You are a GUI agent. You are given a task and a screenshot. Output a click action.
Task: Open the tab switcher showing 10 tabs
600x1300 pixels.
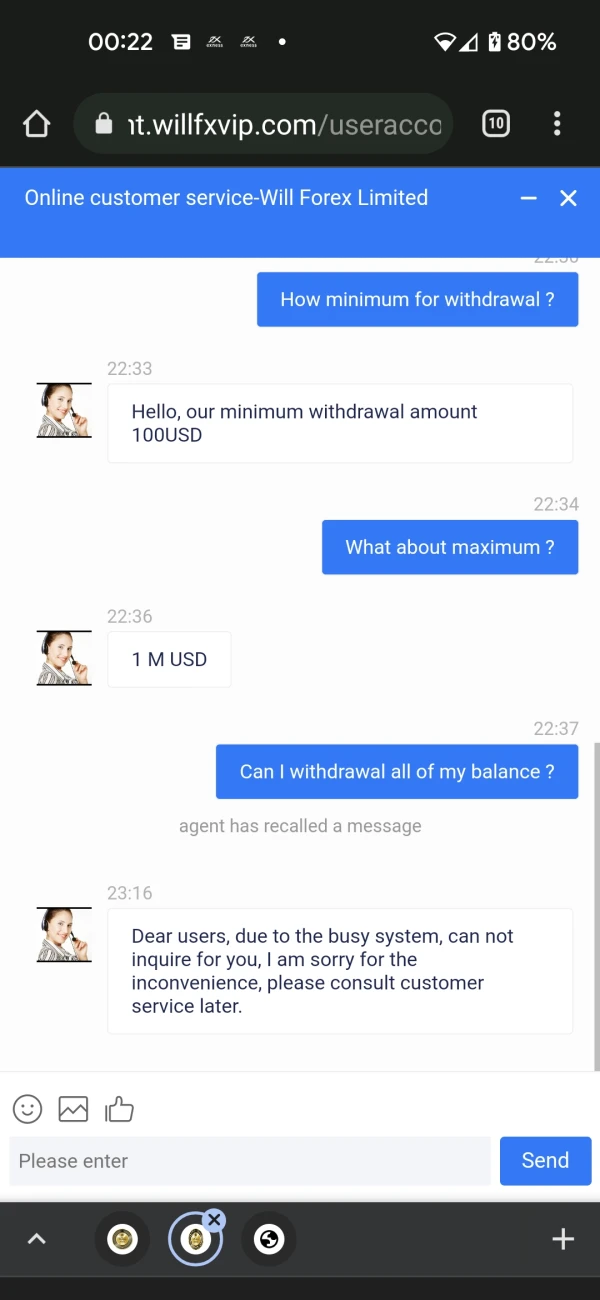point(495,124)
